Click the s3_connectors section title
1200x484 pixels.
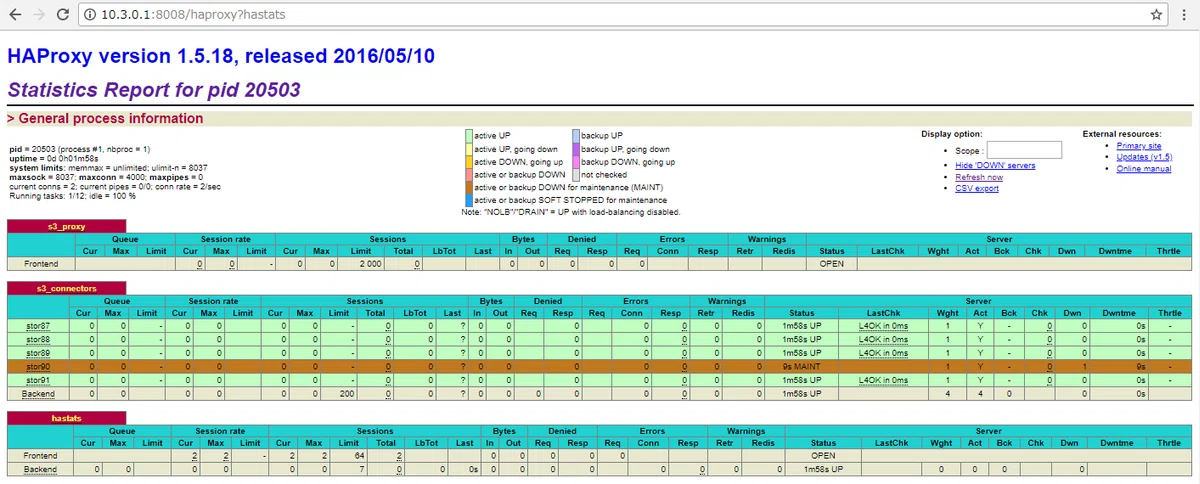67,288
